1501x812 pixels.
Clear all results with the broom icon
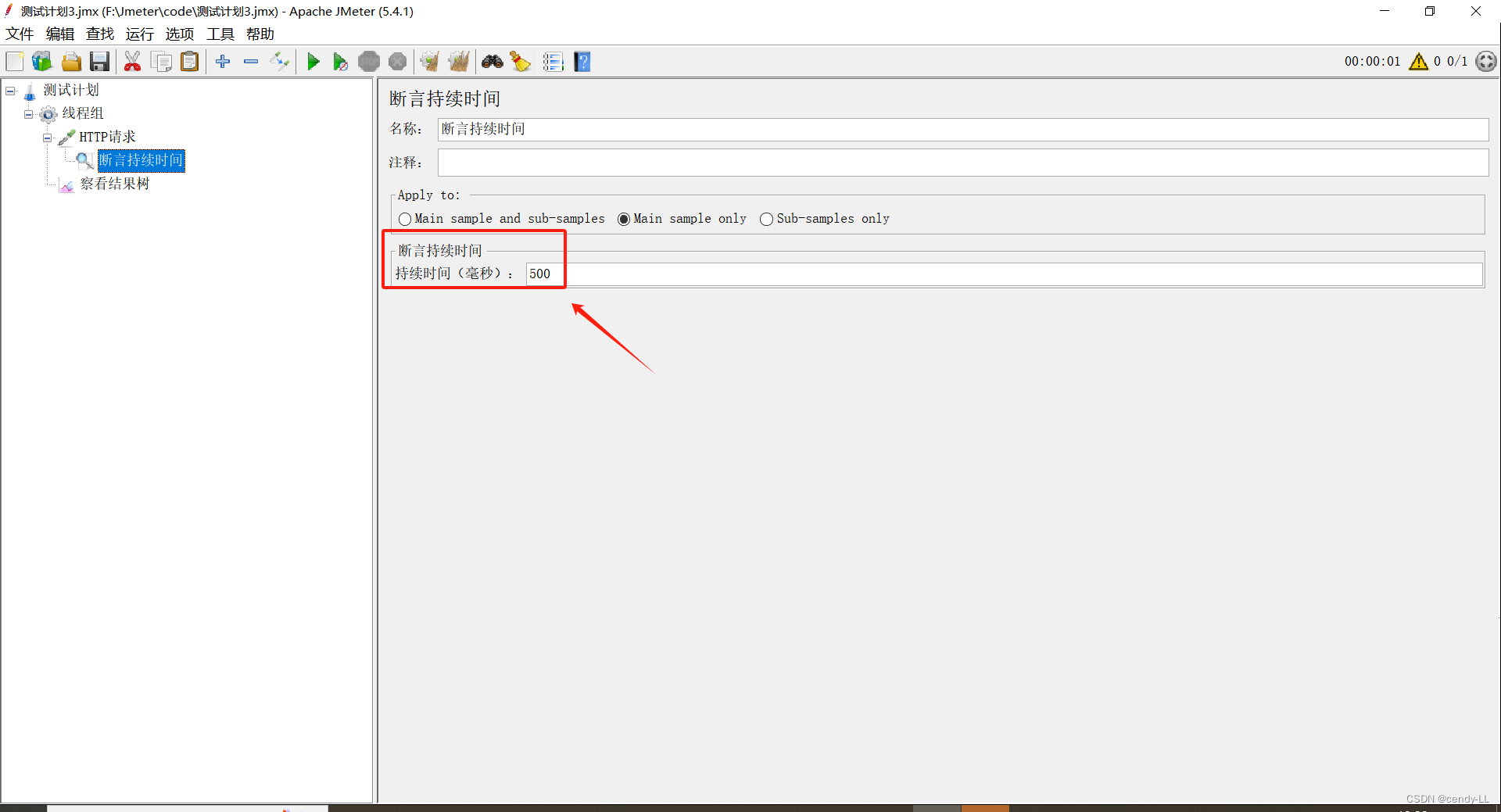pos(520,61)
